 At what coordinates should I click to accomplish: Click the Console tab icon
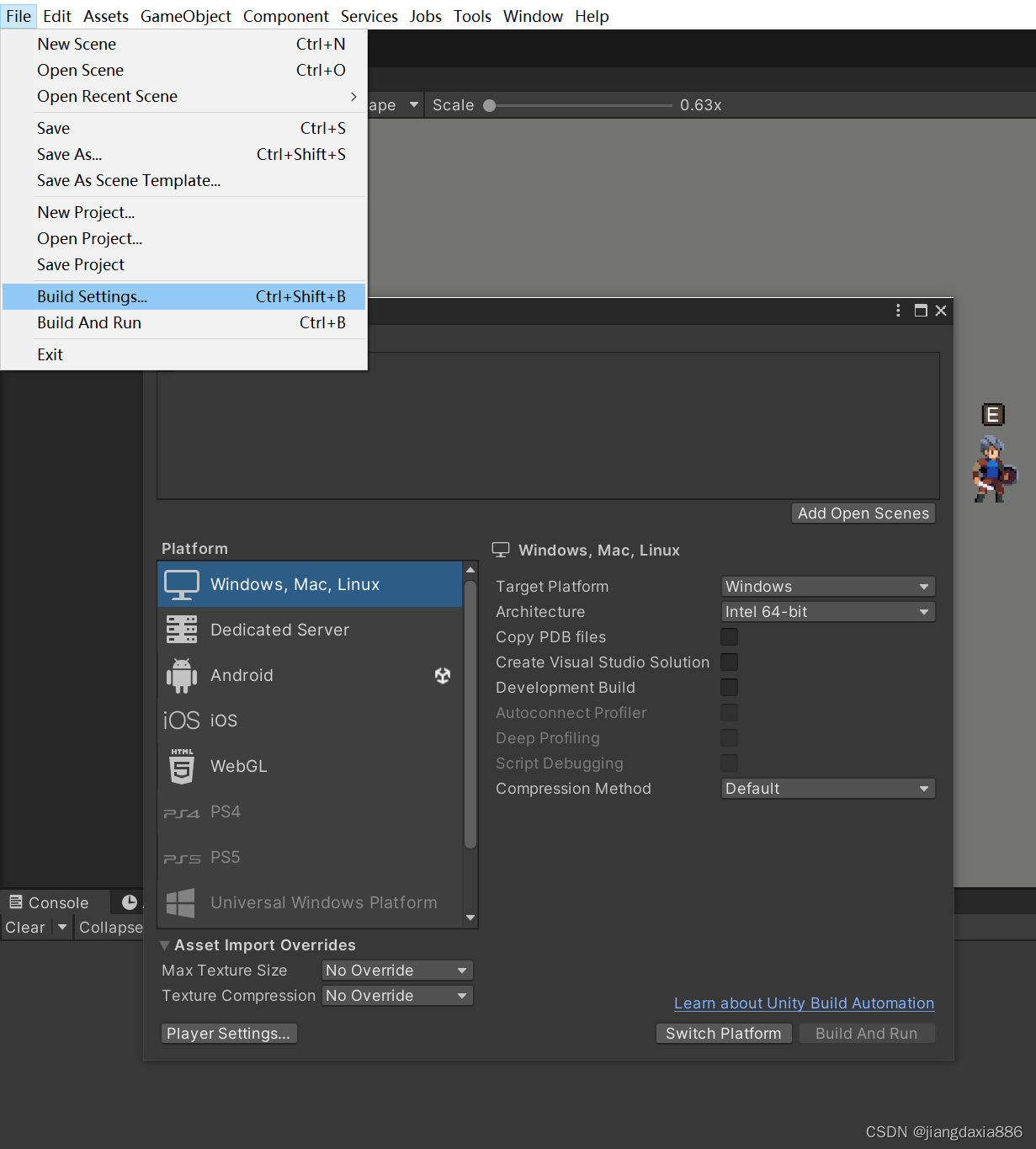[x=16, y=902]
